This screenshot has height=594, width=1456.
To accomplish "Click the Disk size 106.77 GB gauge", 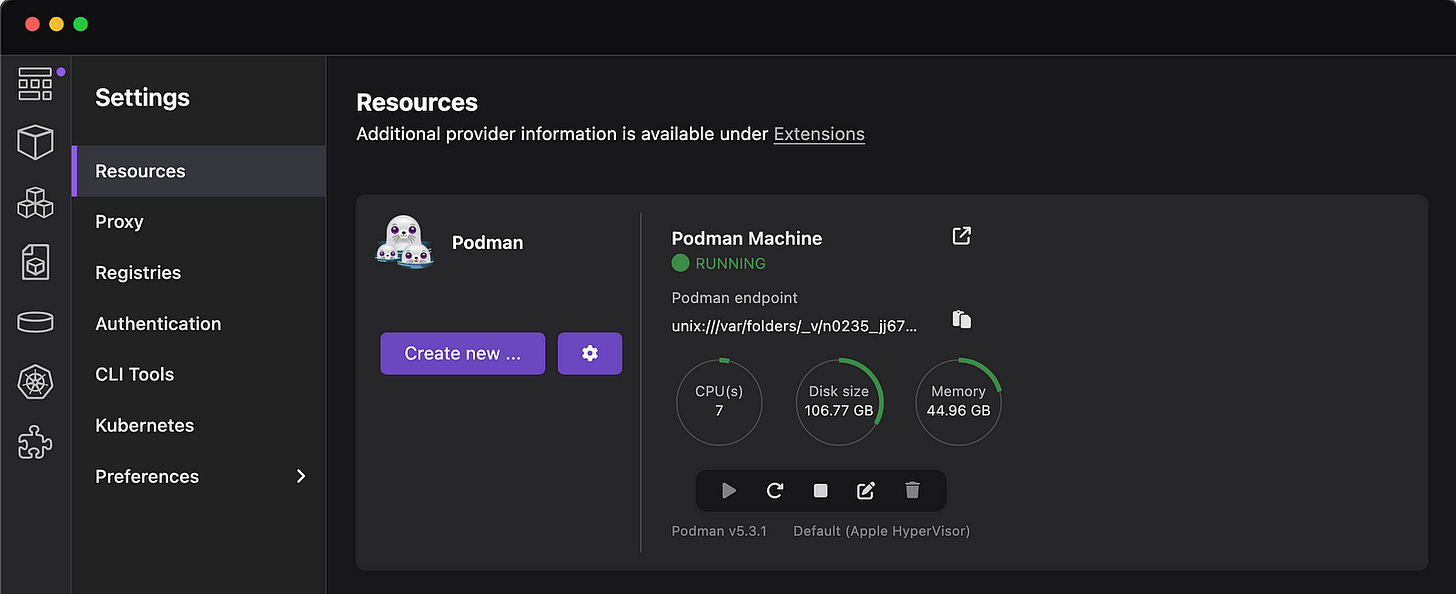I will point(839,401).
